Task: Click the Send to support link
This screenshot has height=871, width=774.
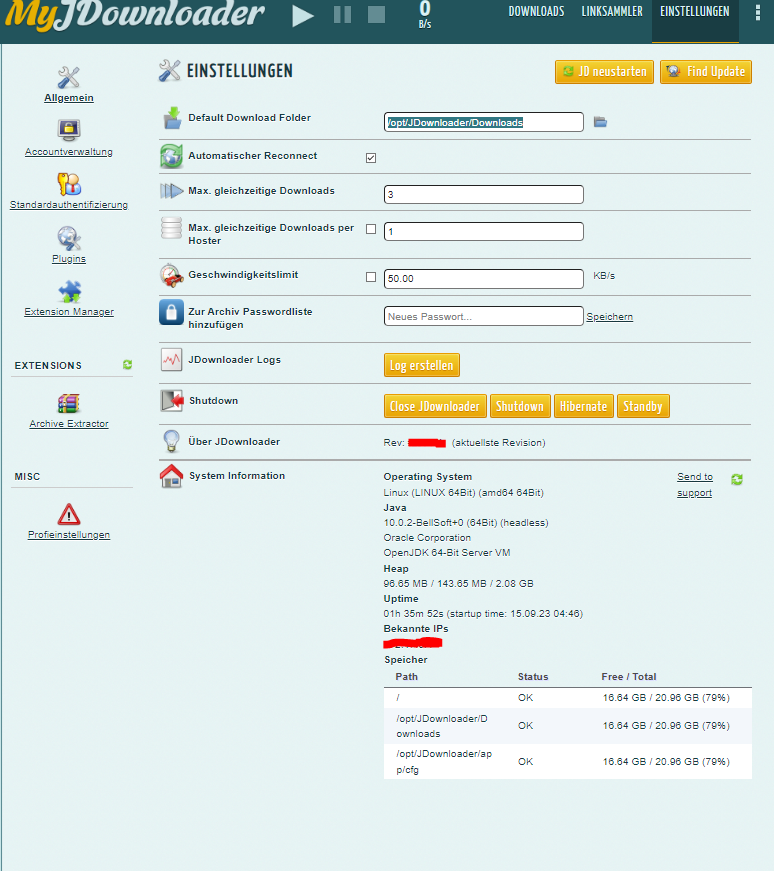Action: pos(695,485)
